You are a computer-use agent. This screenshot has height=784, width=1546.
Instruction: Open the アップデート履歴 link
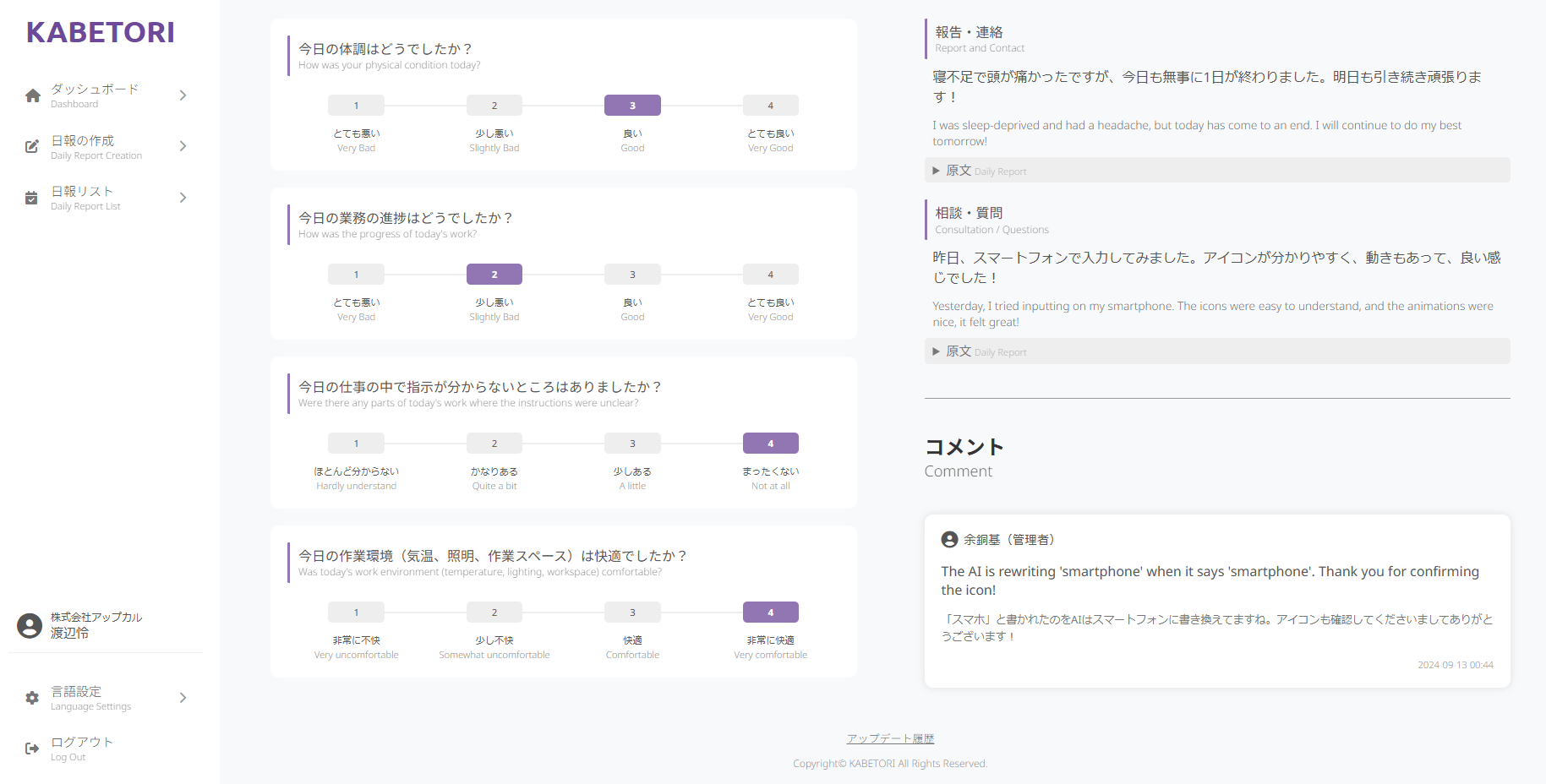(889, 738)
